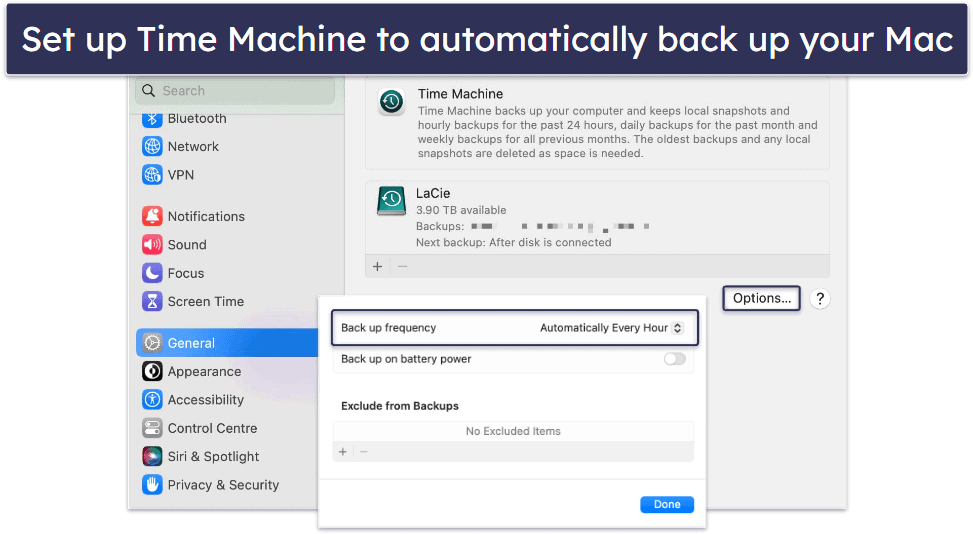This screenshot has height=534, width=973.
Task: Click the Options... button
Action: (761, 298)
